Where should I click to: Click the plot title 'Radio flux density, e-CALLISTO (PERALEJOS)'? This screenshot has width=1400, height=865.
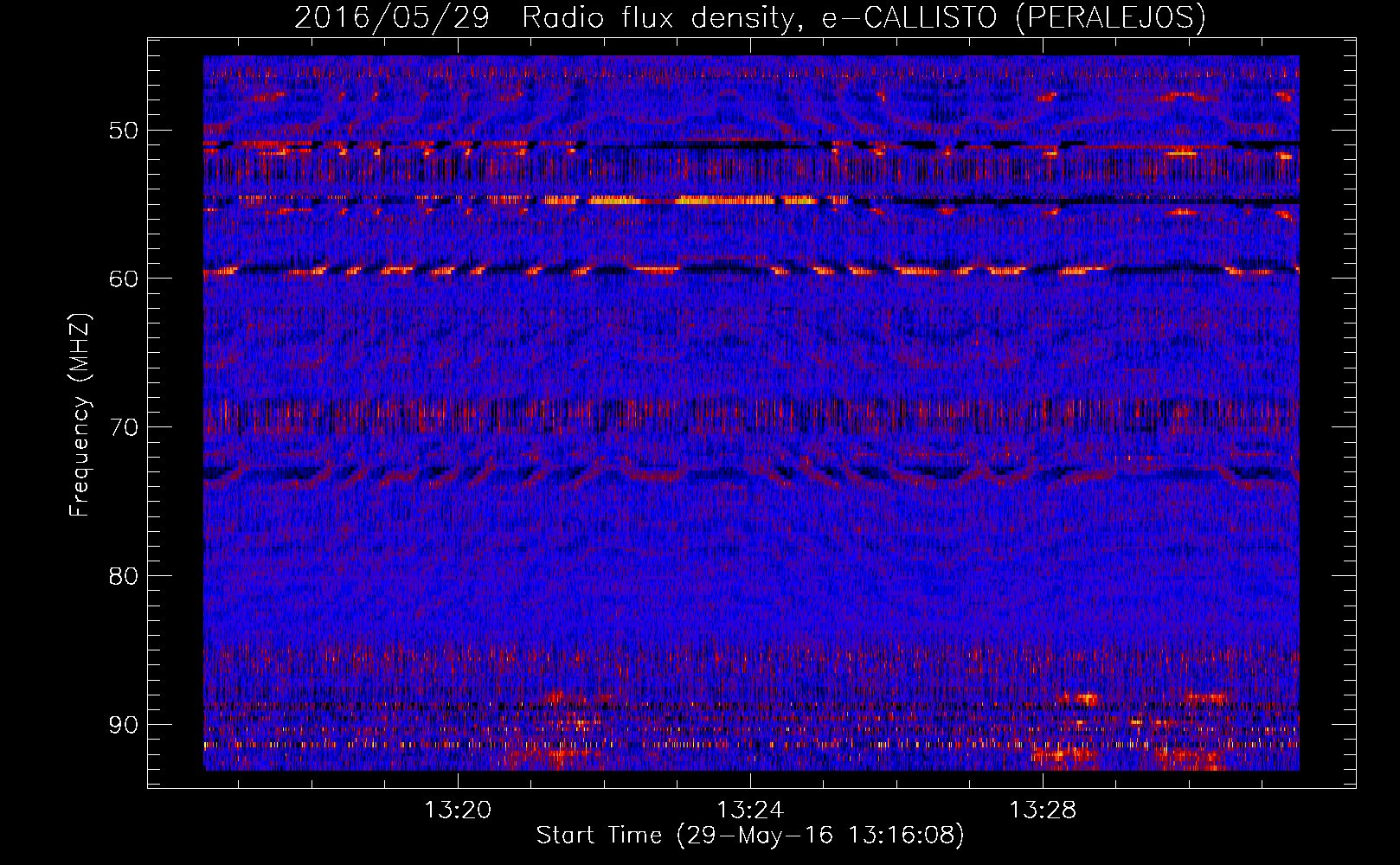[x=864, y=17]
